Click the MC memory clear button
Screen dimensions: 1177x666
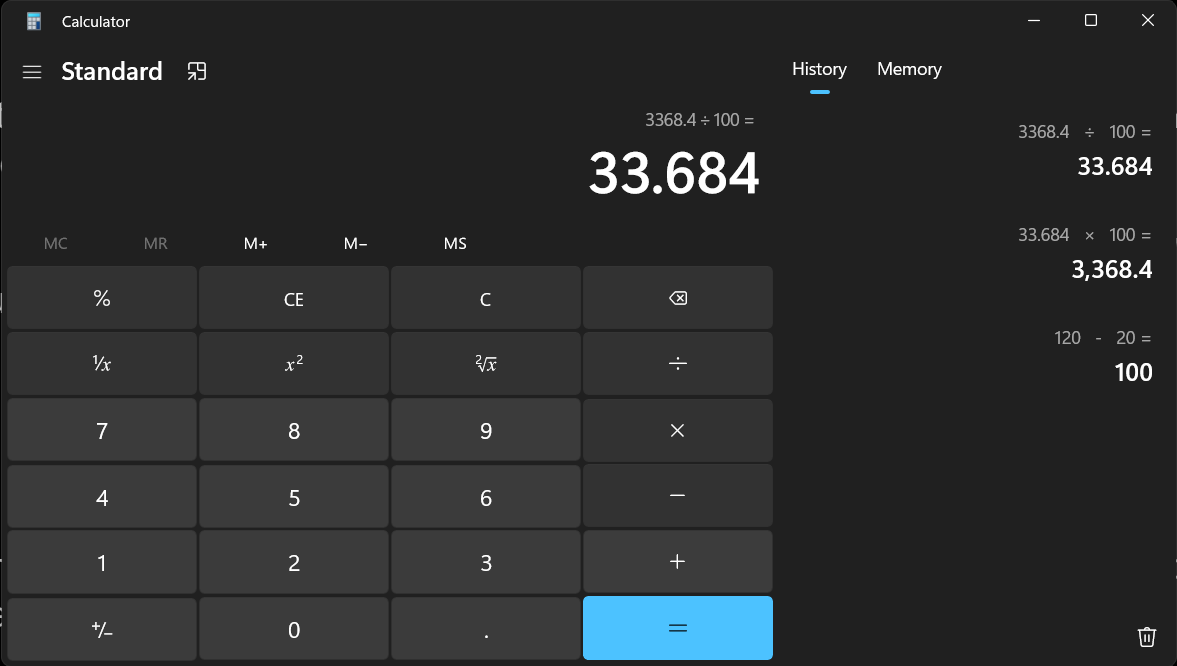[x=56, y=243]
